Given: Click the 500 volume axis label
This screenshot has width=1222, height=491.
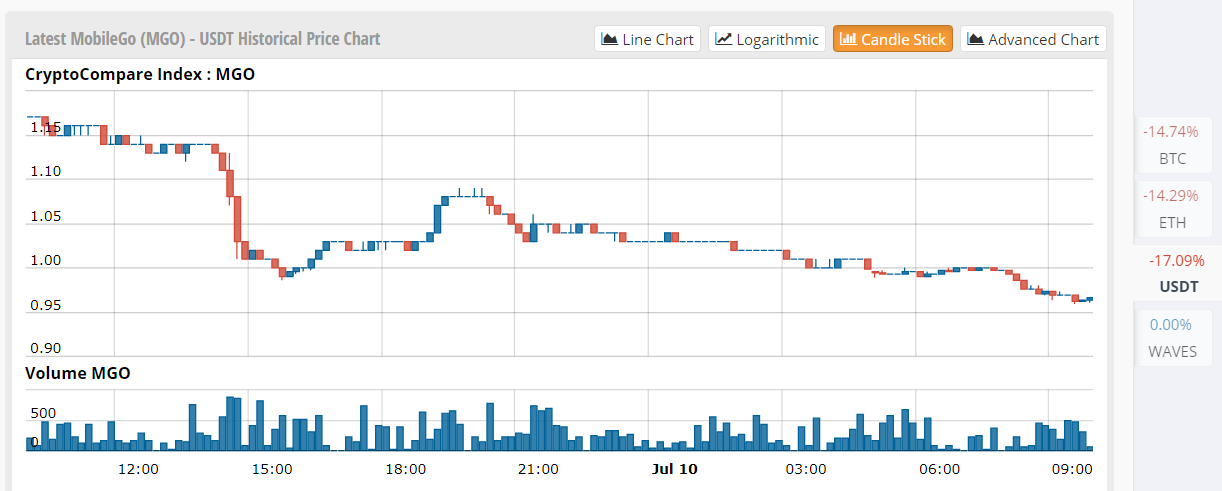Looking at the screenshot, I should tap(43, 413).
